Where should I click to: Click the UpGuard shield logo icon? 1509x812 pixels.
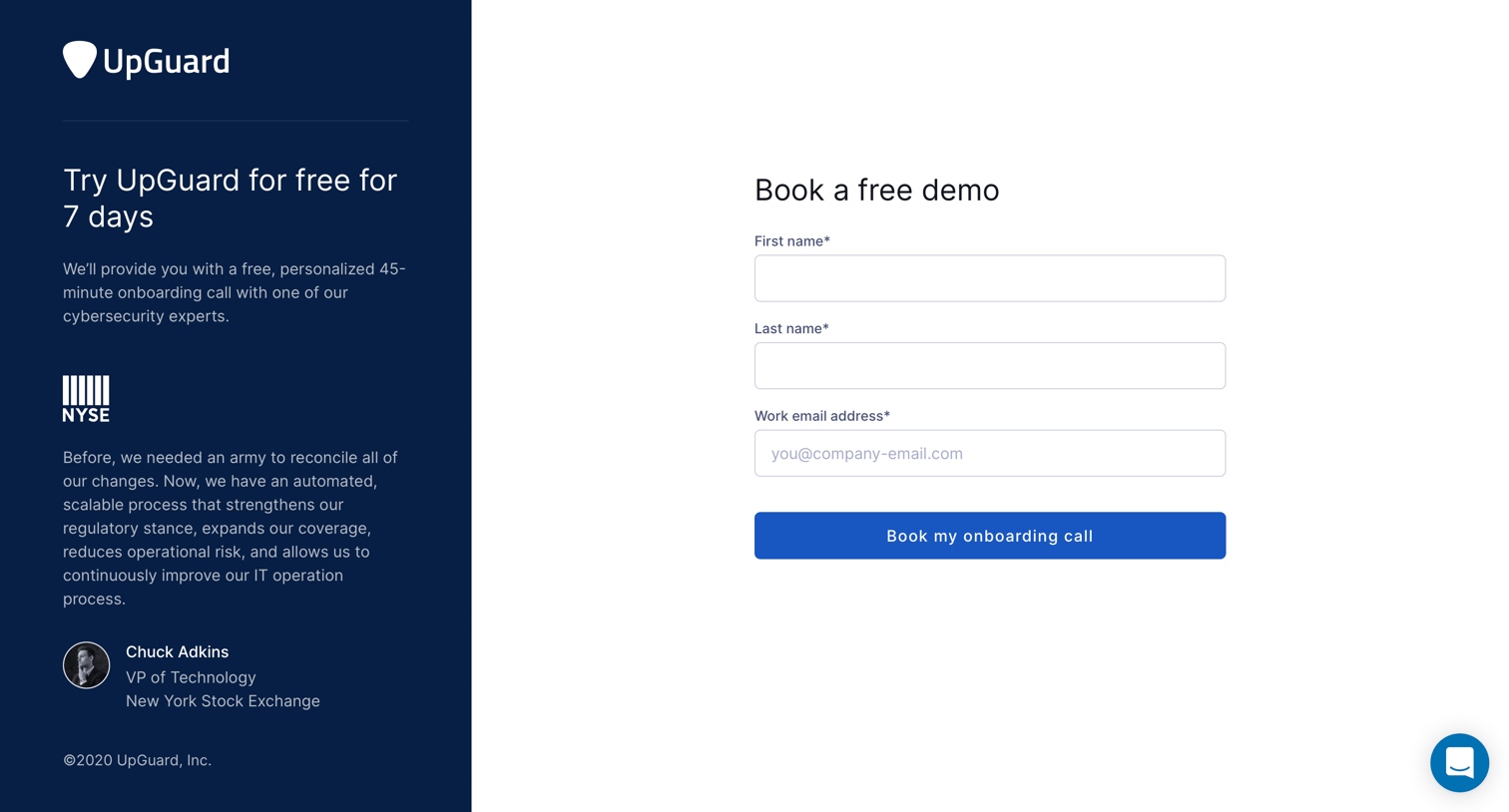click(80, 60)
